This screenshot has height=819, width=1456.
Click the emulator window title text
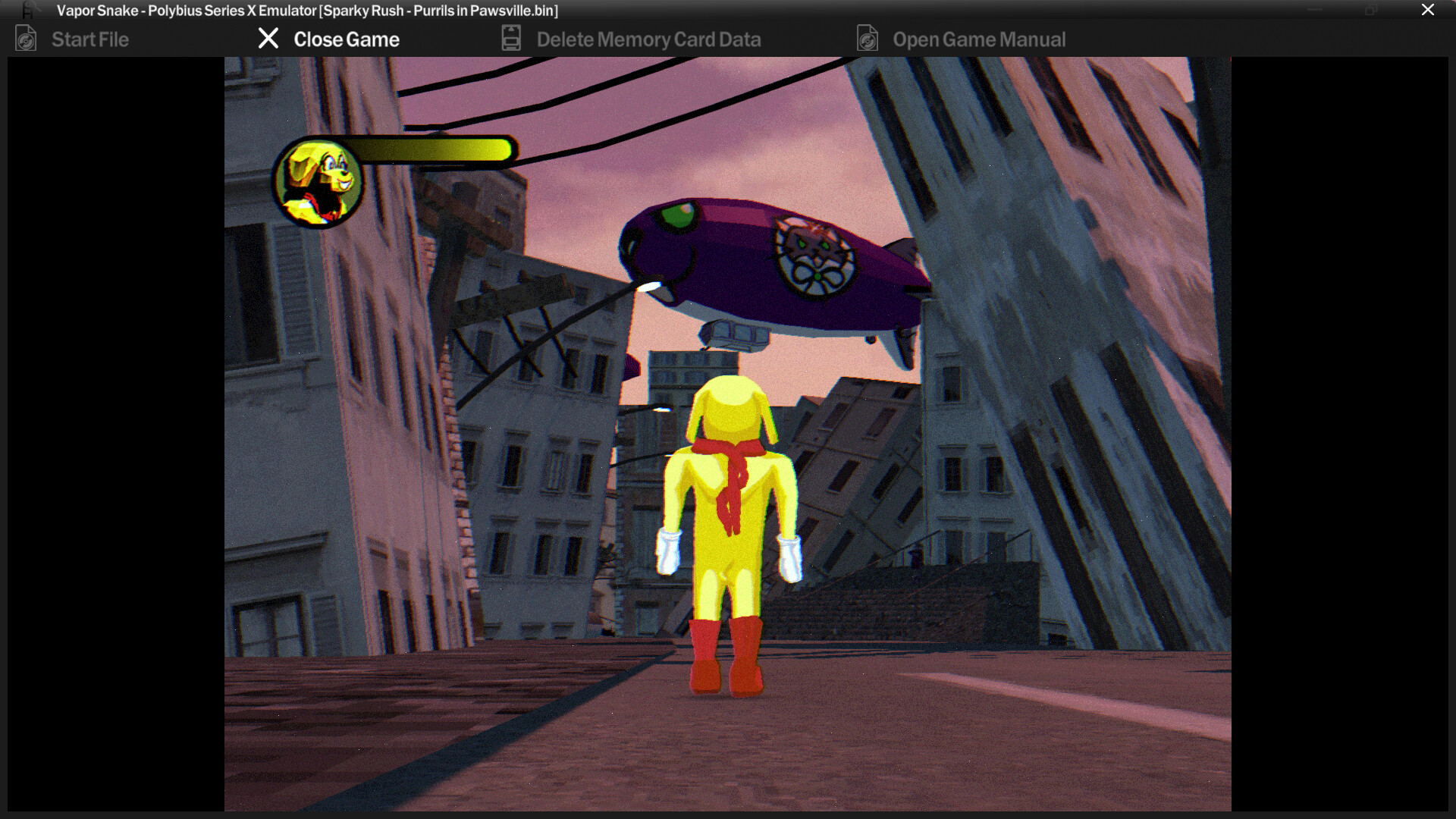307,11
